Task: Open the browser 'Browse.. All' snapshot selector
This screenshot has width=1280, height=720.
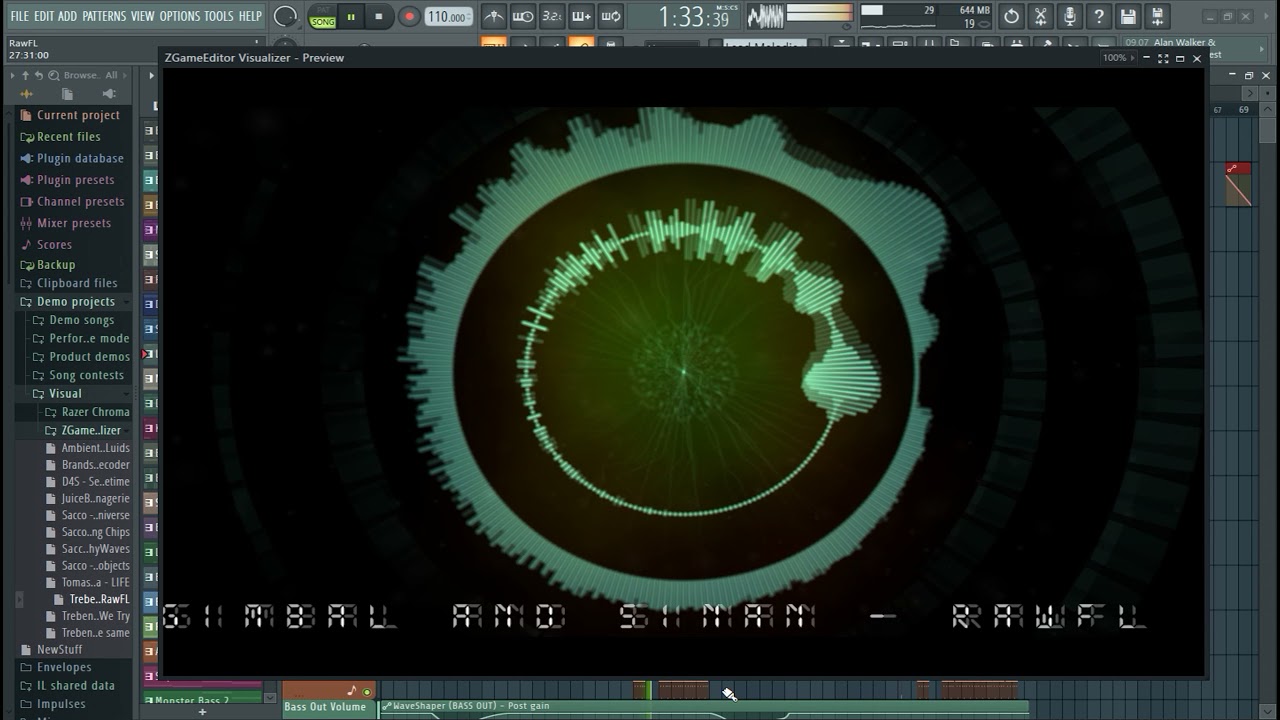Action: (90, 75)
